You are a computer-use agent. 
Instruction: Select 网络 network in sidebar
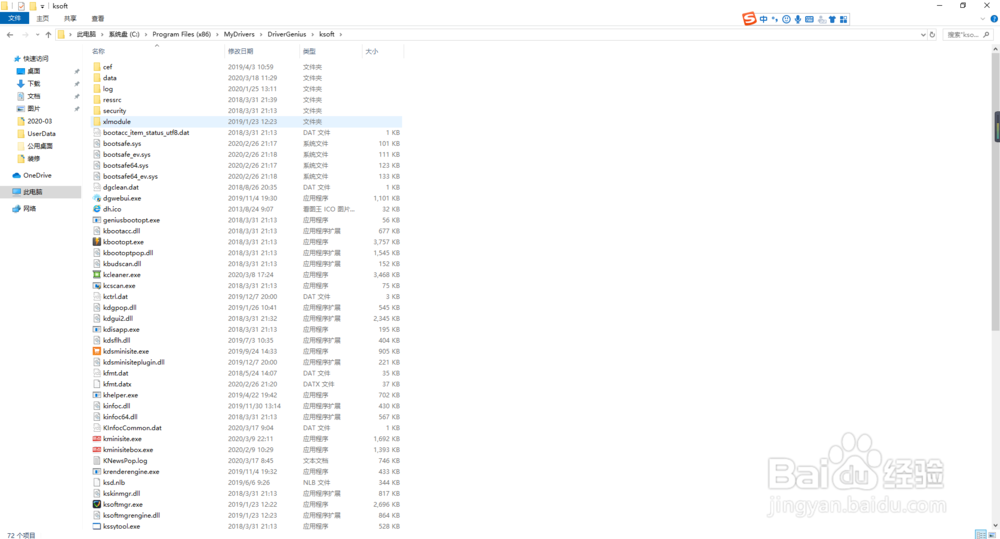click(x=30, y=209)
